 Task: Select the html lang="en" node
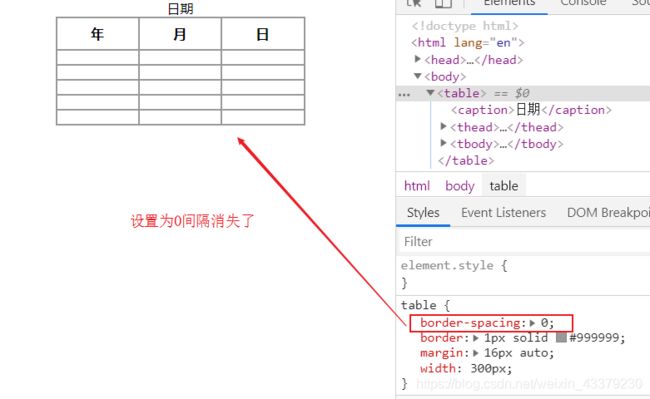pyautogui.click(x=468, y=43)
